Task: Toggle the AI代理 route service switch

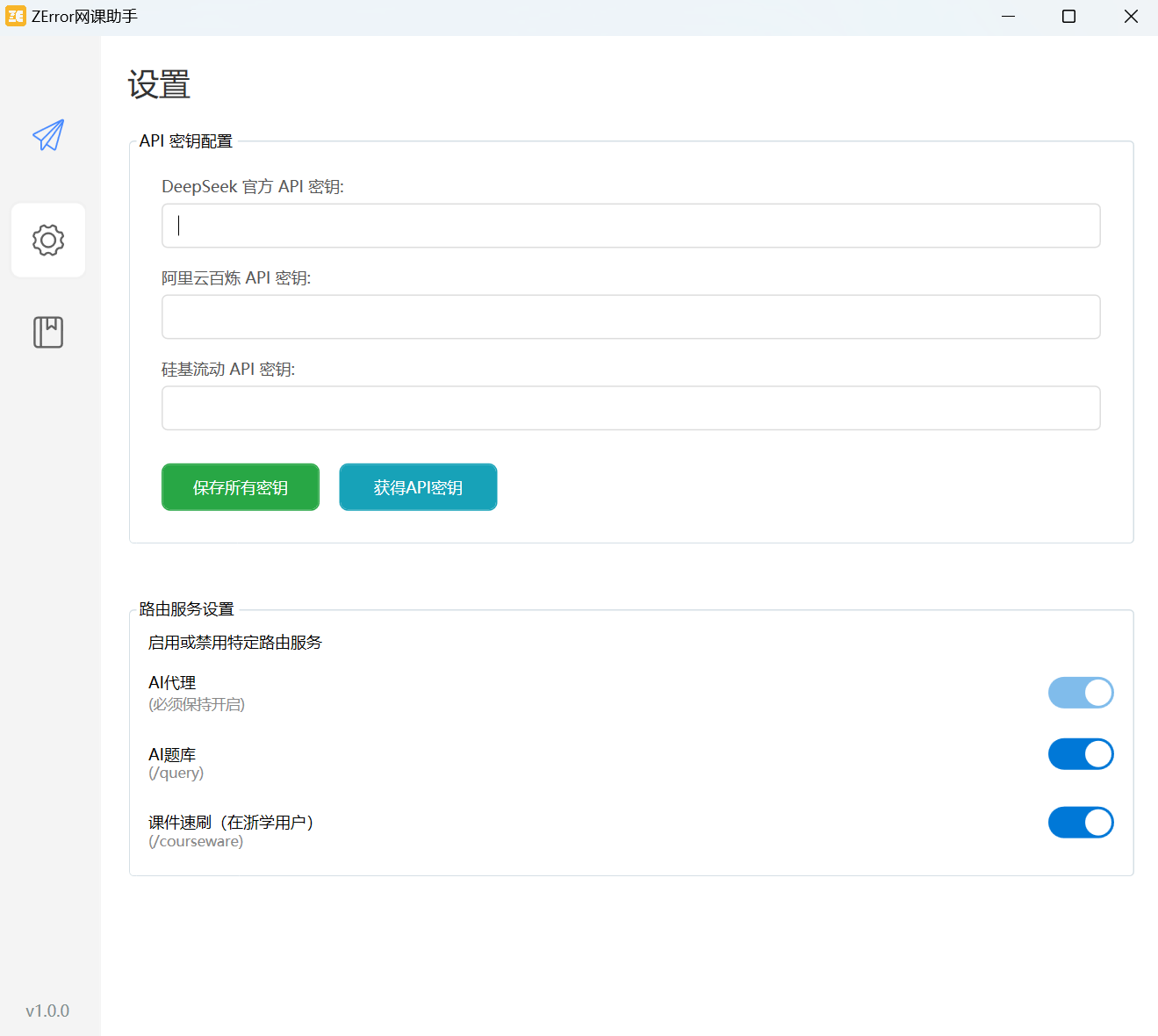Action: (x=1080, y=693)
